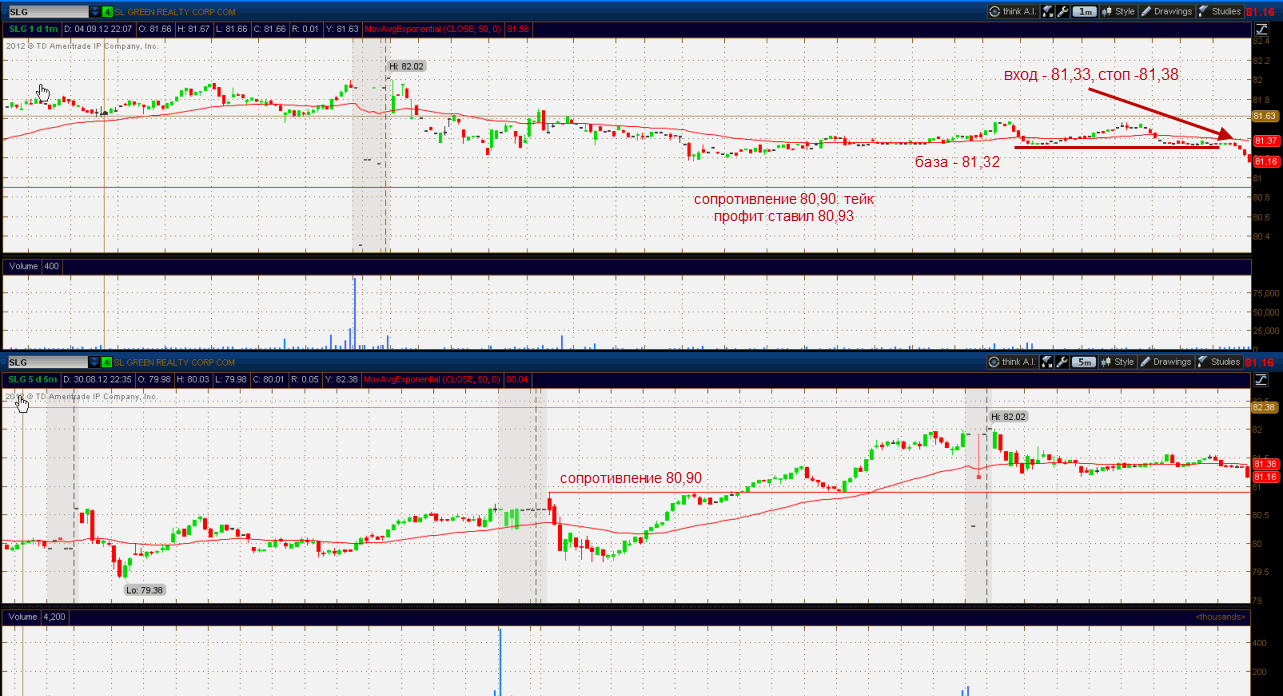Screen dimensions: 1283x696
Task: Click the "81.58" moving average value
Action: pos(518,29)
